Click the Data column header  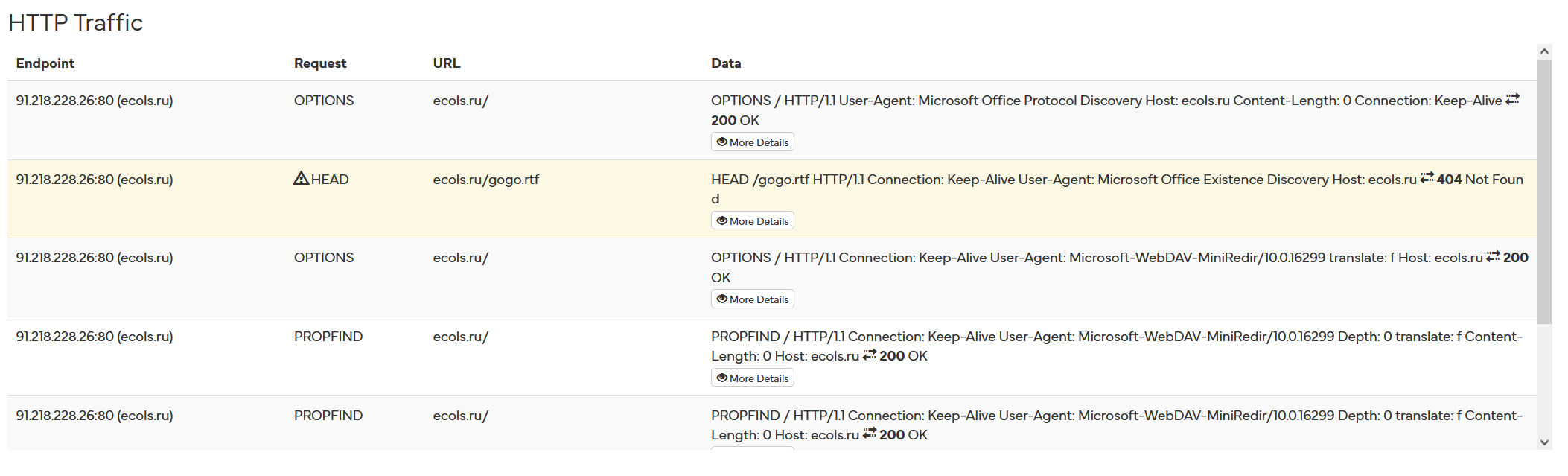(726, 63)
